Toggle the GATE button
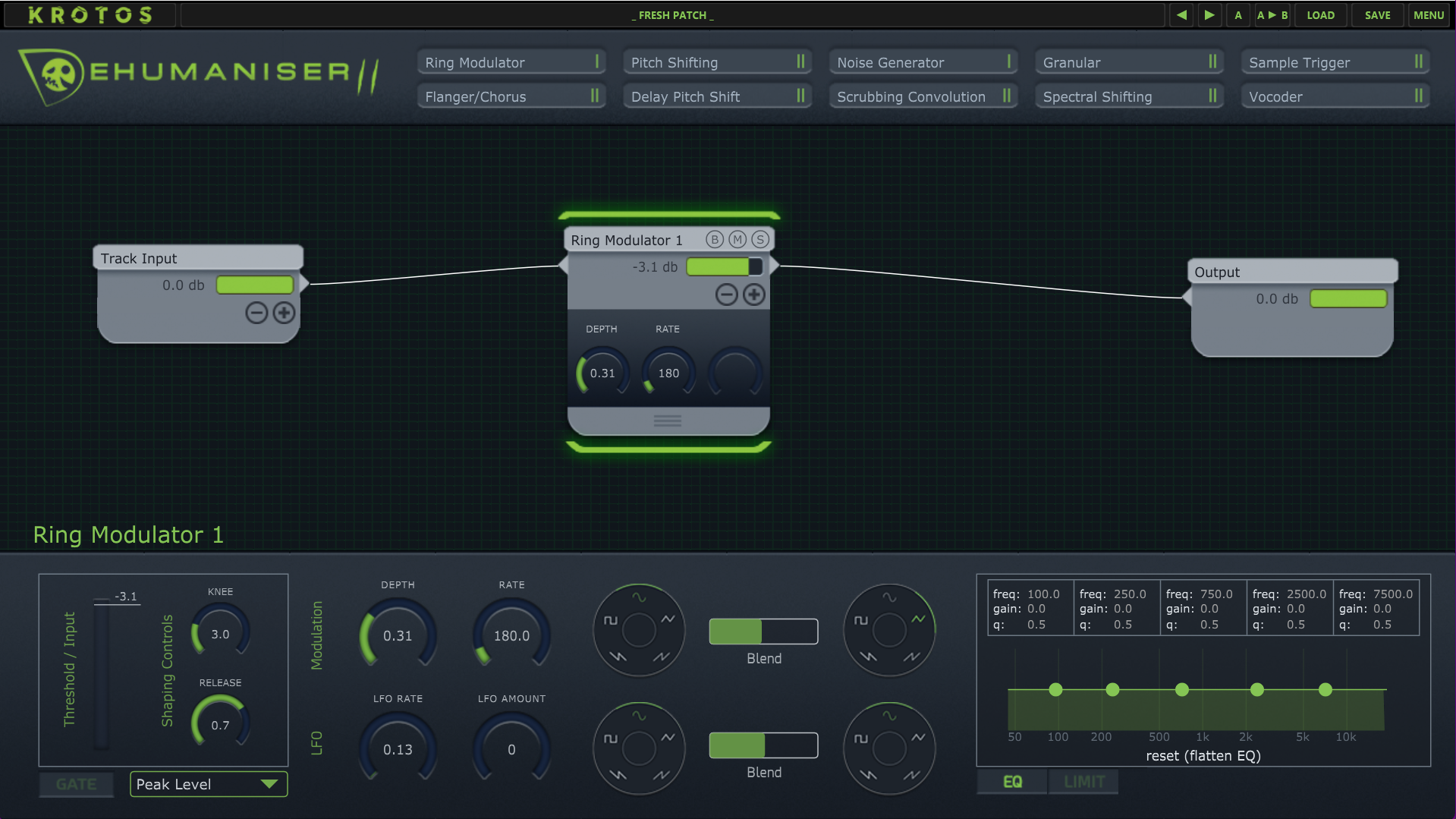The height and width of the screenshot is (819, 1456). tap(76, 784)
